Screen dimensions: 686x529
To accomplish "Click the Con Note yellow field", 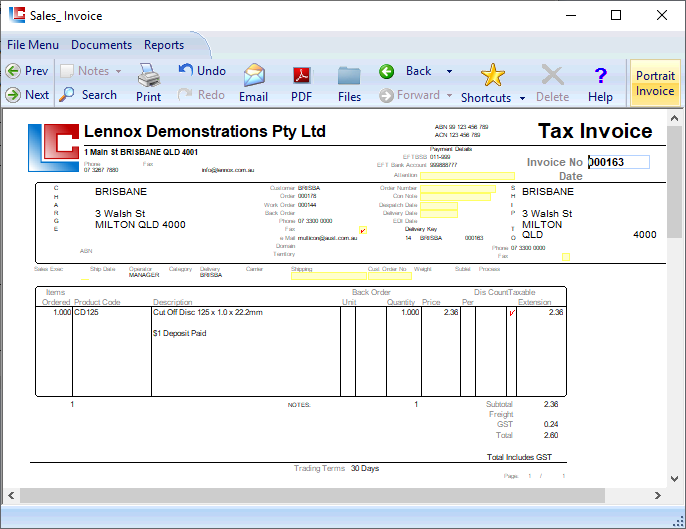I will (455, 197).
